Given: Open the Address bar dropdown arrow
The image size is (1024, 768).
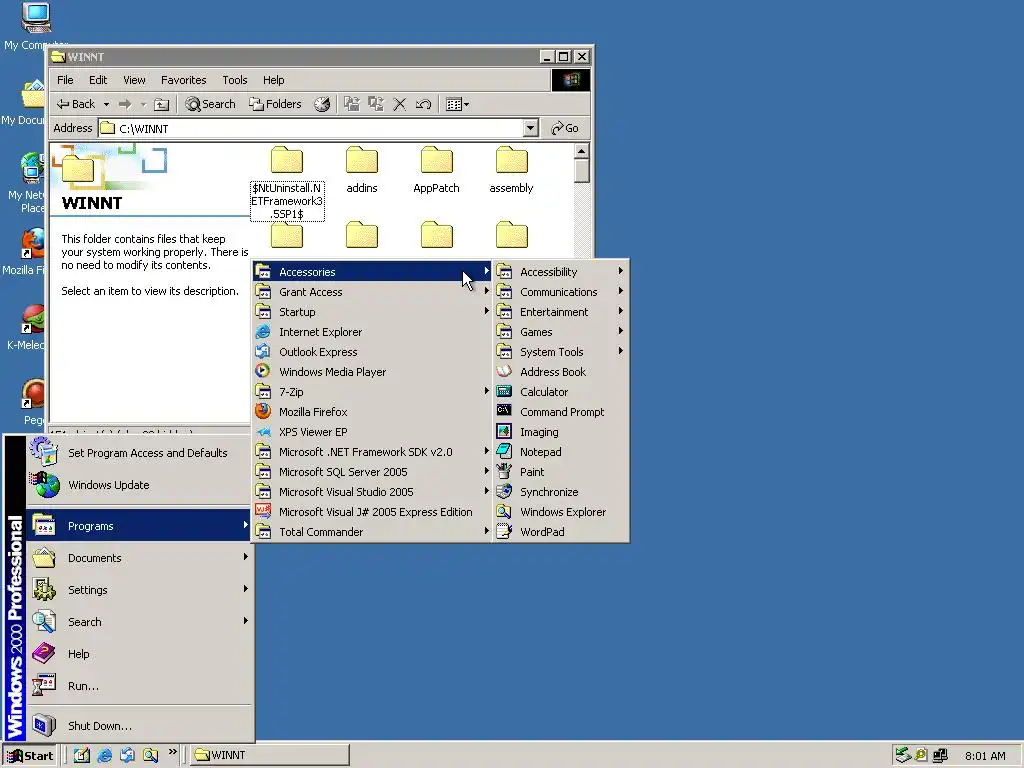Looking at the screenshot, I should click(x=531, y=129).
